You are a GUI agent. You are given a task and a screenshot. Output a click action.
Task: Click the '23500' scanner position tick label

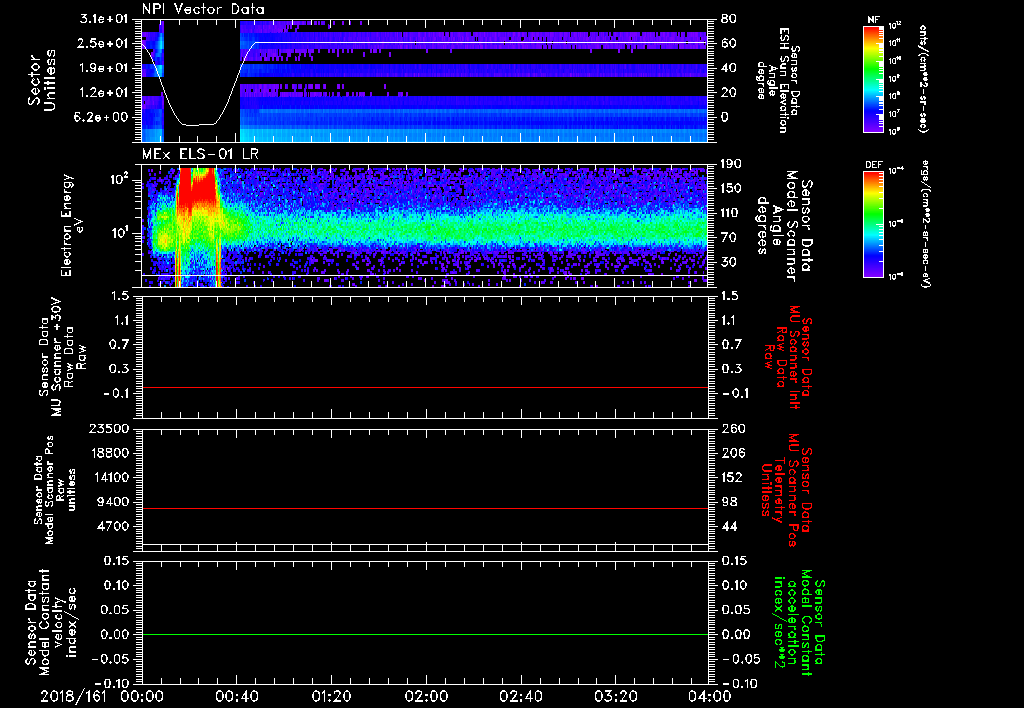[110, 429]
